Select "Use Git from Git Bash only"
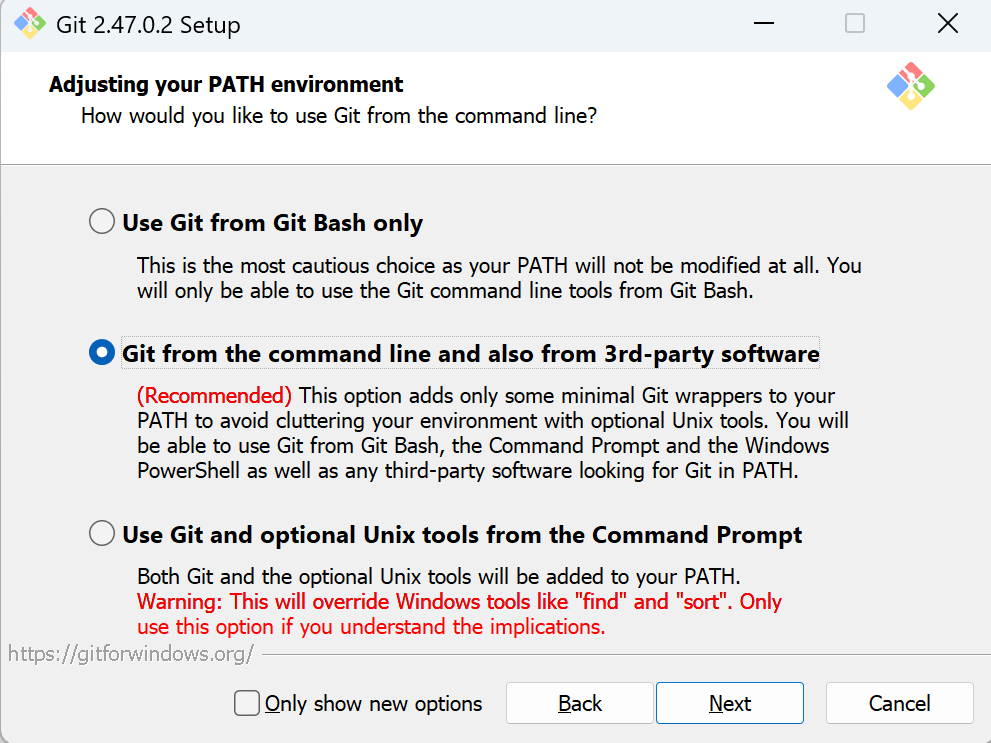The image size is (991, 743). click(102, 222)
